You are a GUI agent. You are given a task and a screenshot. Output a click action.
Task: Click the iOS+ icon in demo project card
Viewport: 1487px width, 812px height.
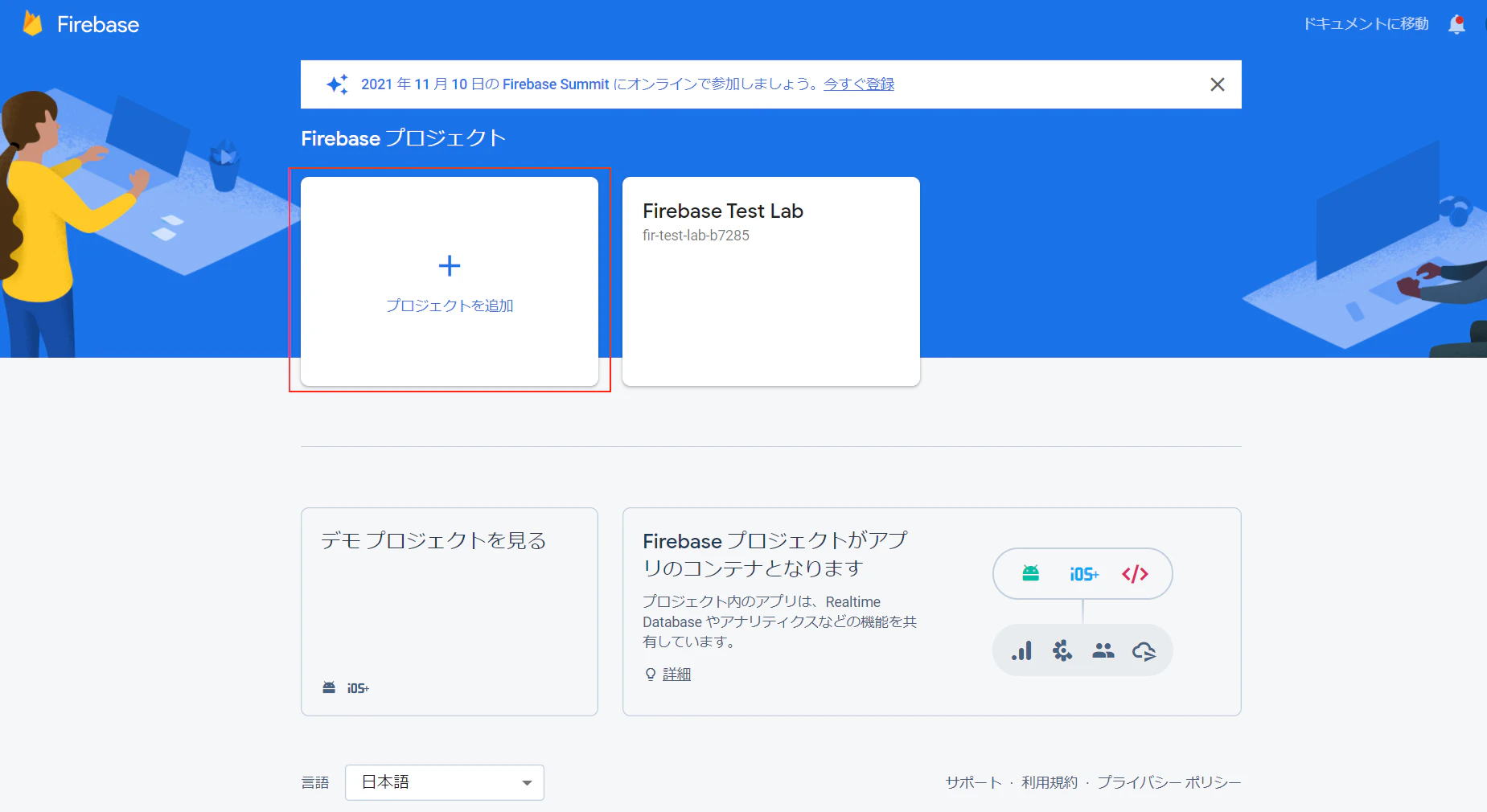click(358, 688)
